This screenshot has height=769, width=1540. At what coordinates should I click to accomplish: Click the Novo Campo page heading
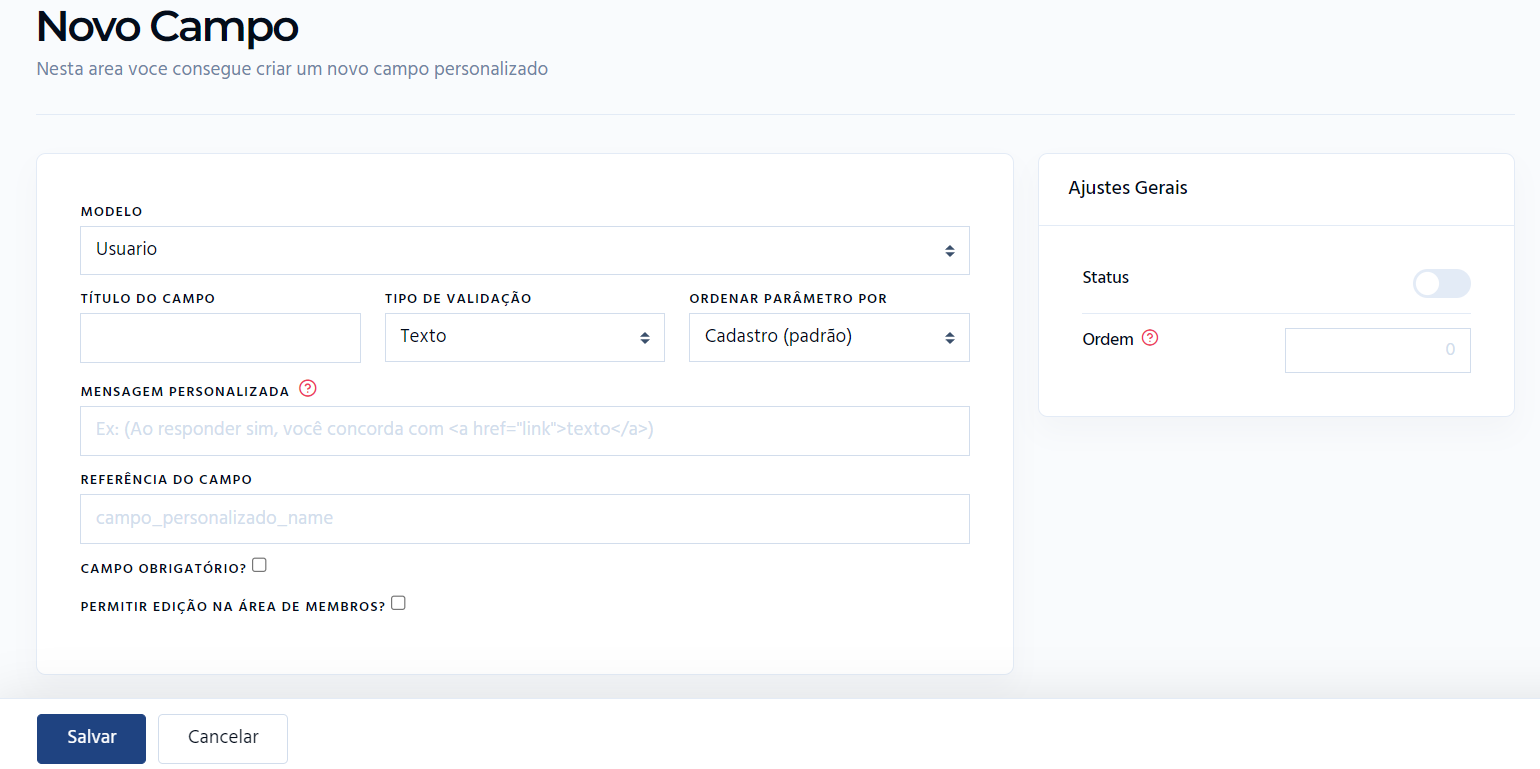tap(167, 26)
